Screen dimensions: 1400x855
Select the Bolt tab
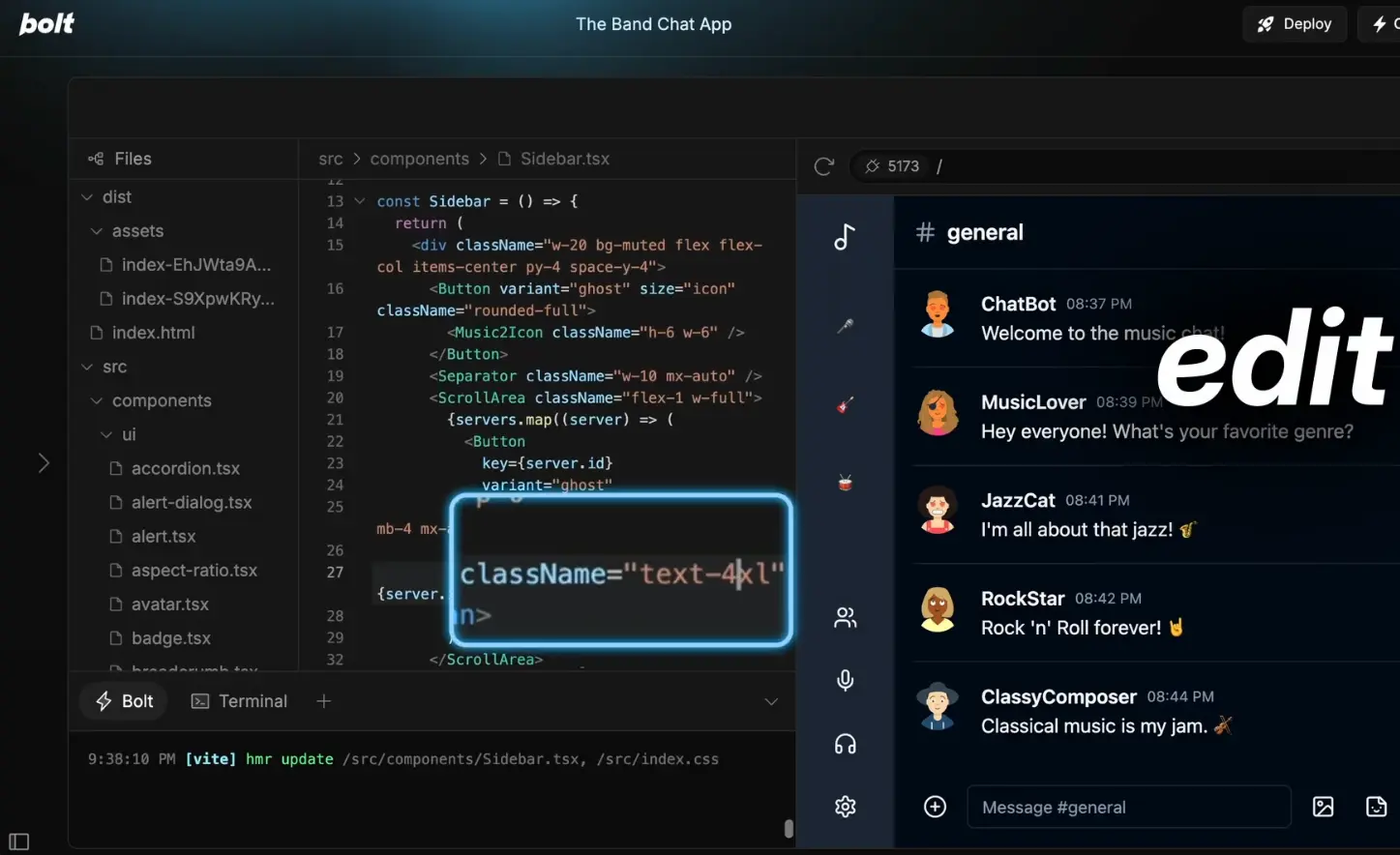123,700
